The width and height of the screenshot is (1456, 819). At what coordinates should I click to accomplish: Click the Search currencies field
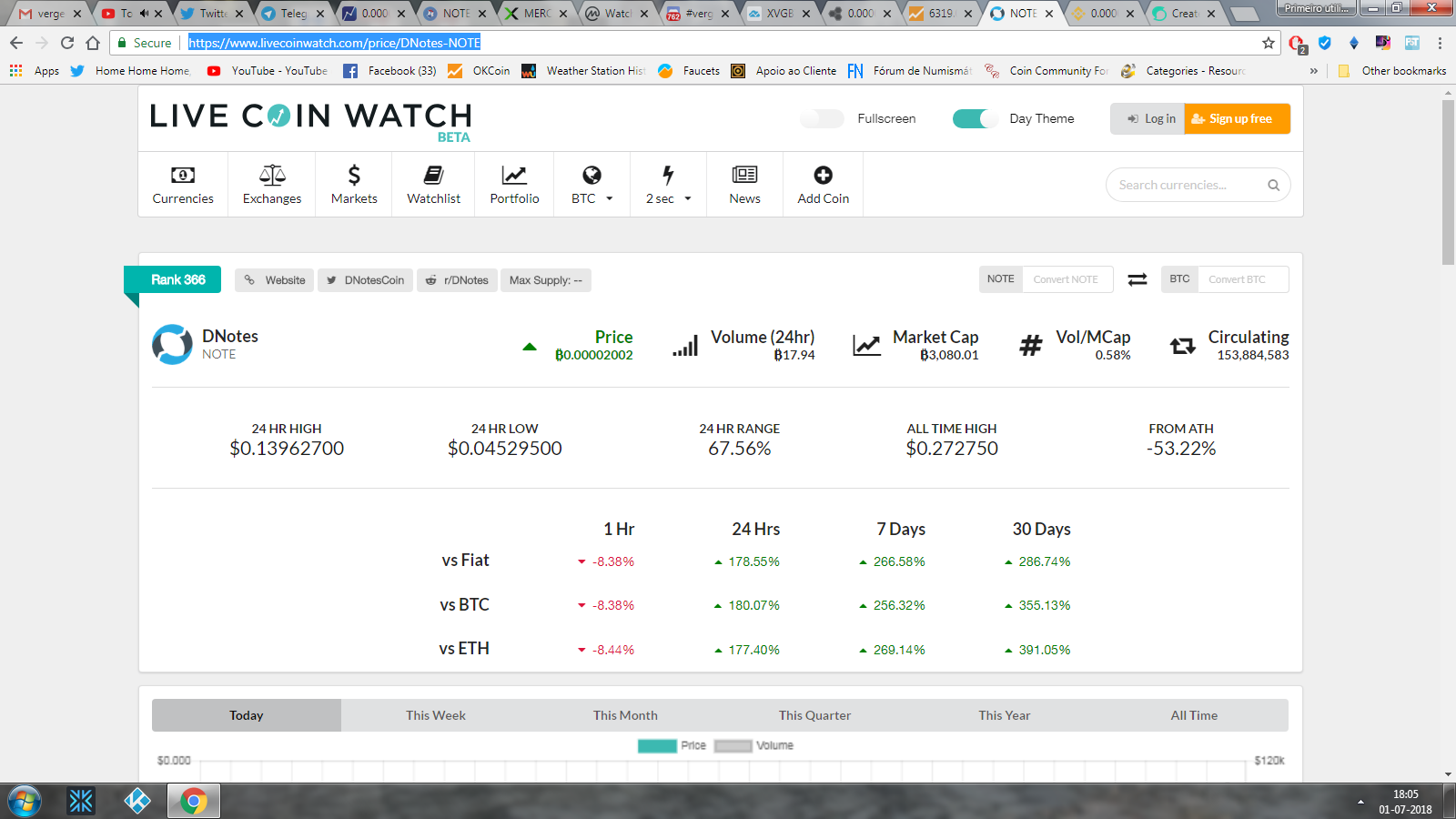1198,185
